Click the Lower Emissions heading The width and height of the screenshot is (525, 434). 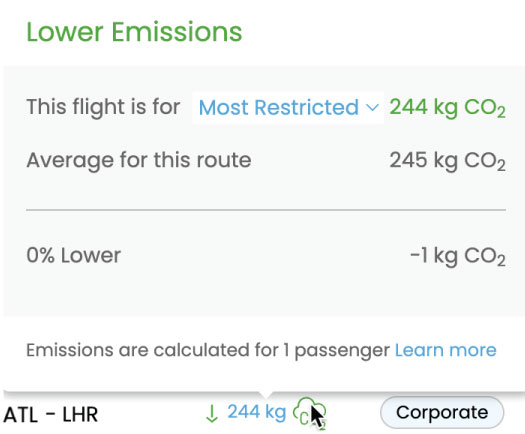pos(134,32)
